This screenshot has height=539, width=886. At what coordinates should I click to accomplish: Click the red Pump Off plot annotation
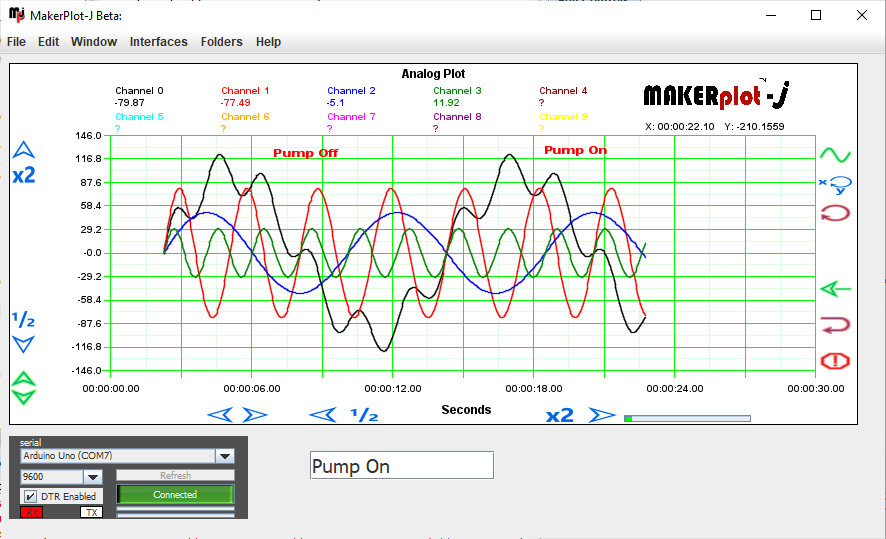click(x=306, y=153)
